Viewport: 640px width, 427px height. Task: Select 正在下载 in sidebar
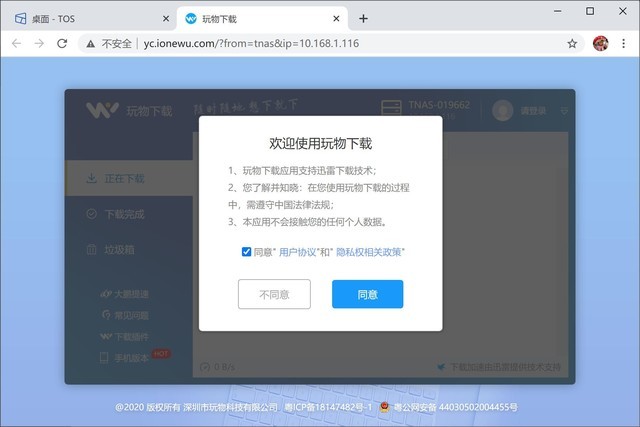(129, 178)
